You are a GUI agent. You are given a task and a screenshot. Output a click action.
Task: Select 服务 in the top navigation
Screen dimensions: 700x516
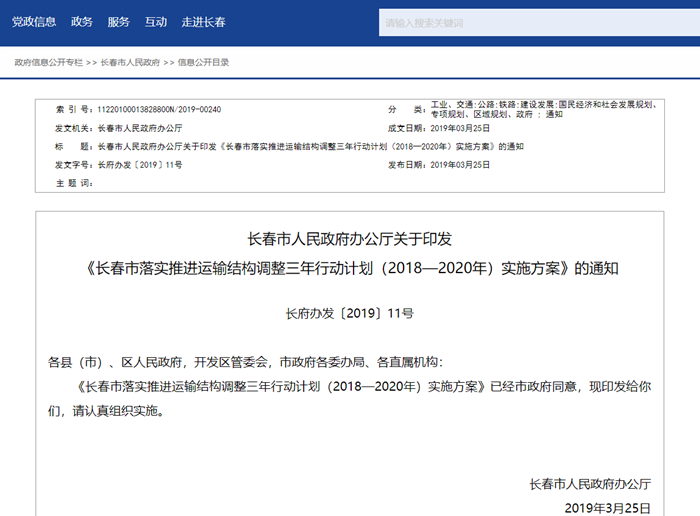(118, 21)
